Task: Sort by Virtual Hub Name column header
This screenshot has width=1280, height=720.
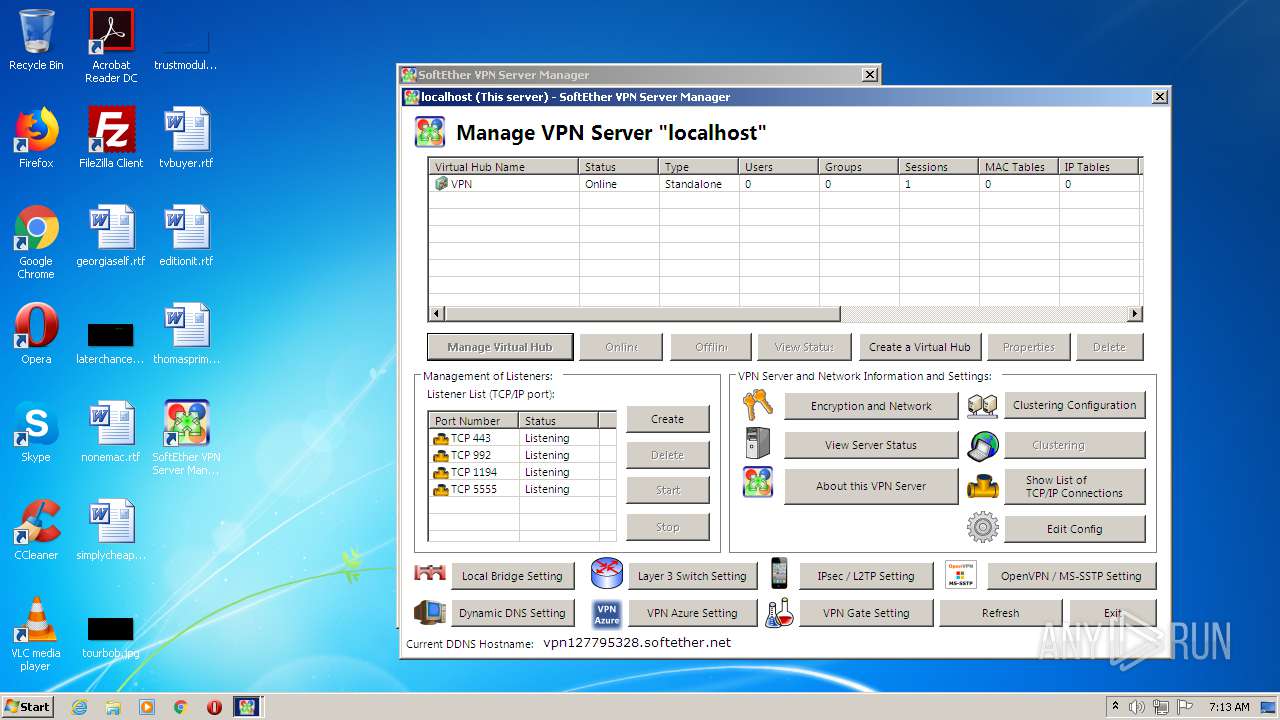Action: click(x=504, y=167)
